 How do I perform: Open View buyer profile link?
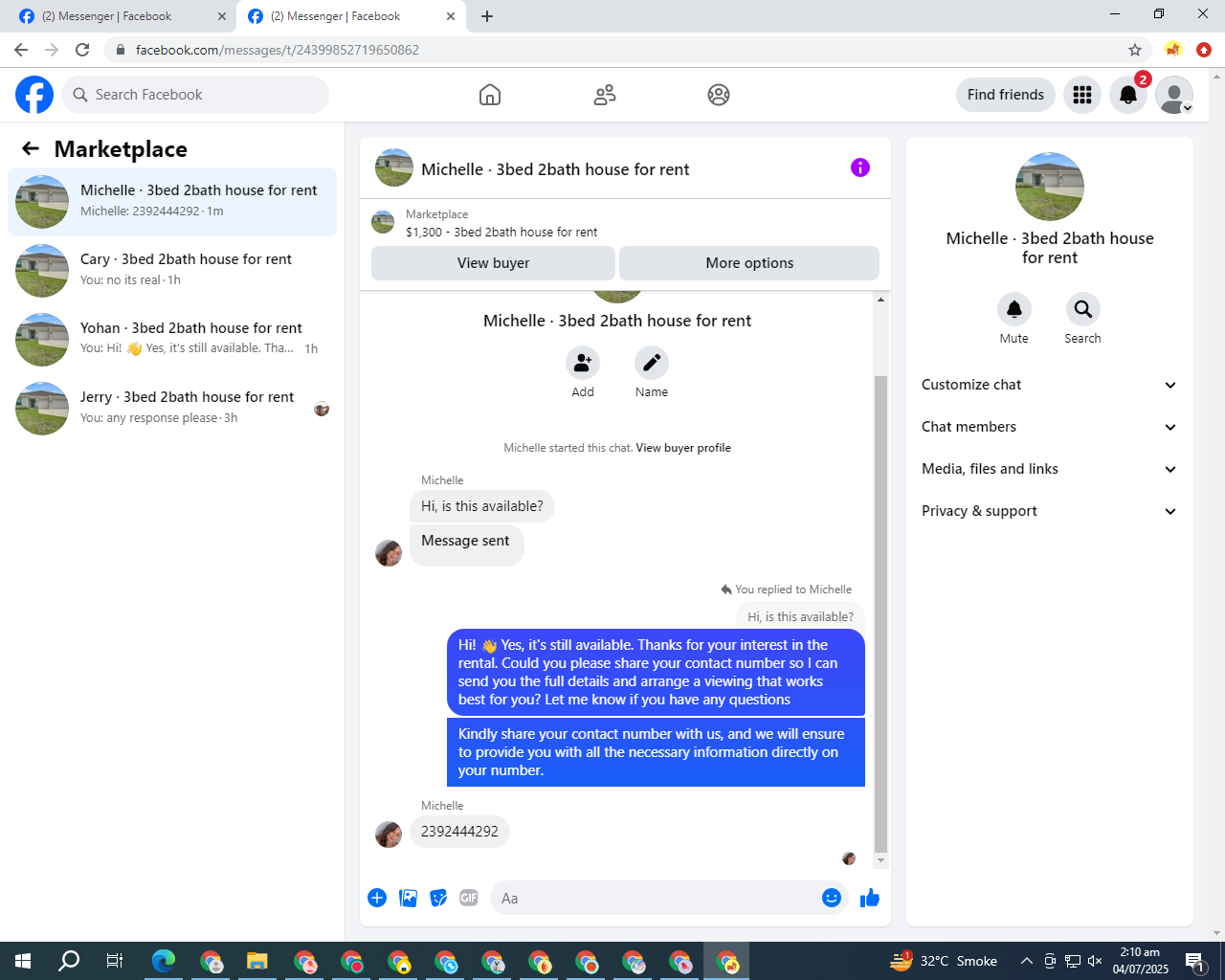(x=683, y=448)
